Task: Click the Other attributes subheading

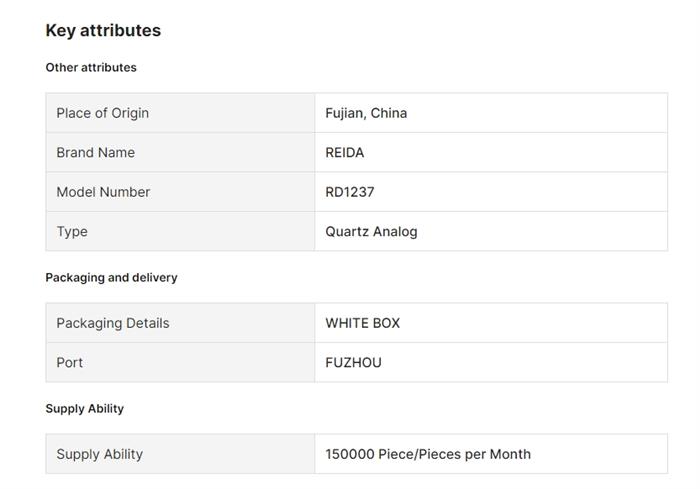Action: tap(91, 67)
